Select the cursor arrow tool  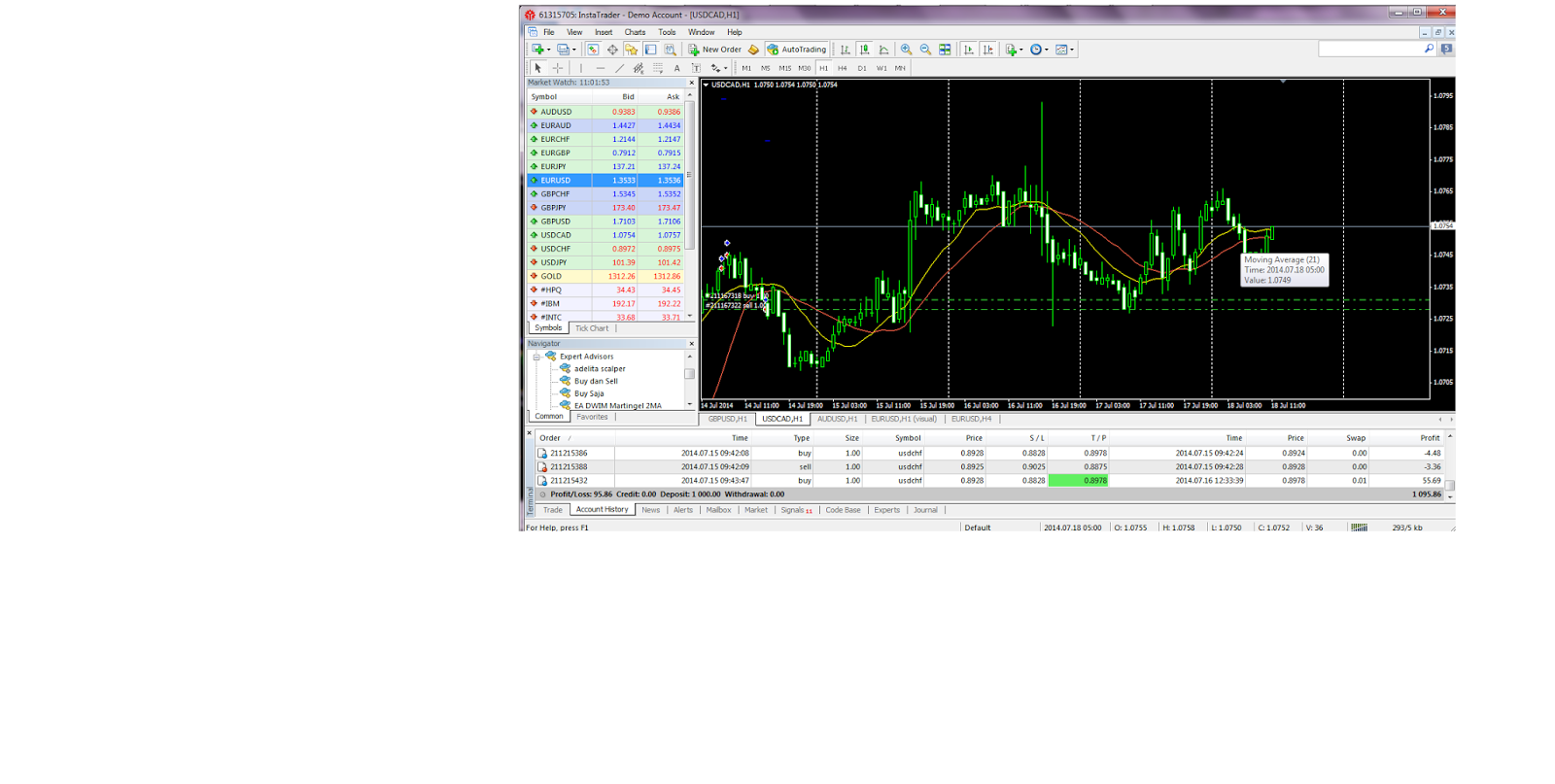(x=537, y=68)
